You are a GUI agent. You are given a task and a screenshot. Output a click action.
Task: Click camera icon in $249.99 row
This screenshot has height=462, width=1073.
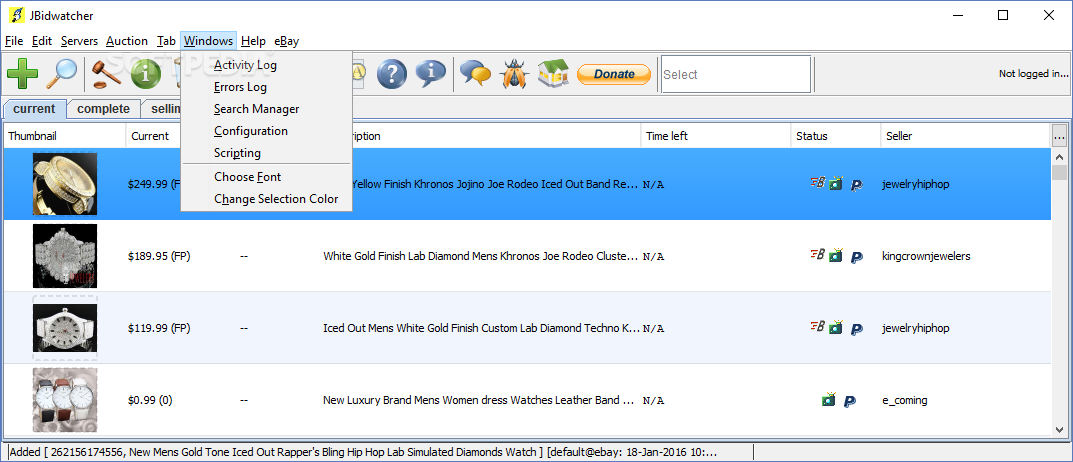point(836,183)
